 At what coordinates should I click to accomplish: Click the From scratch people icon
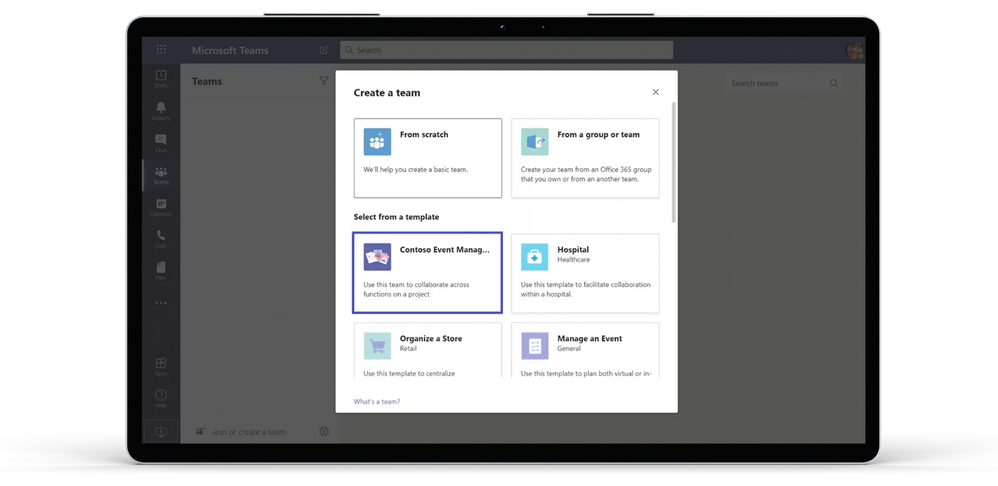click(377, 142)
